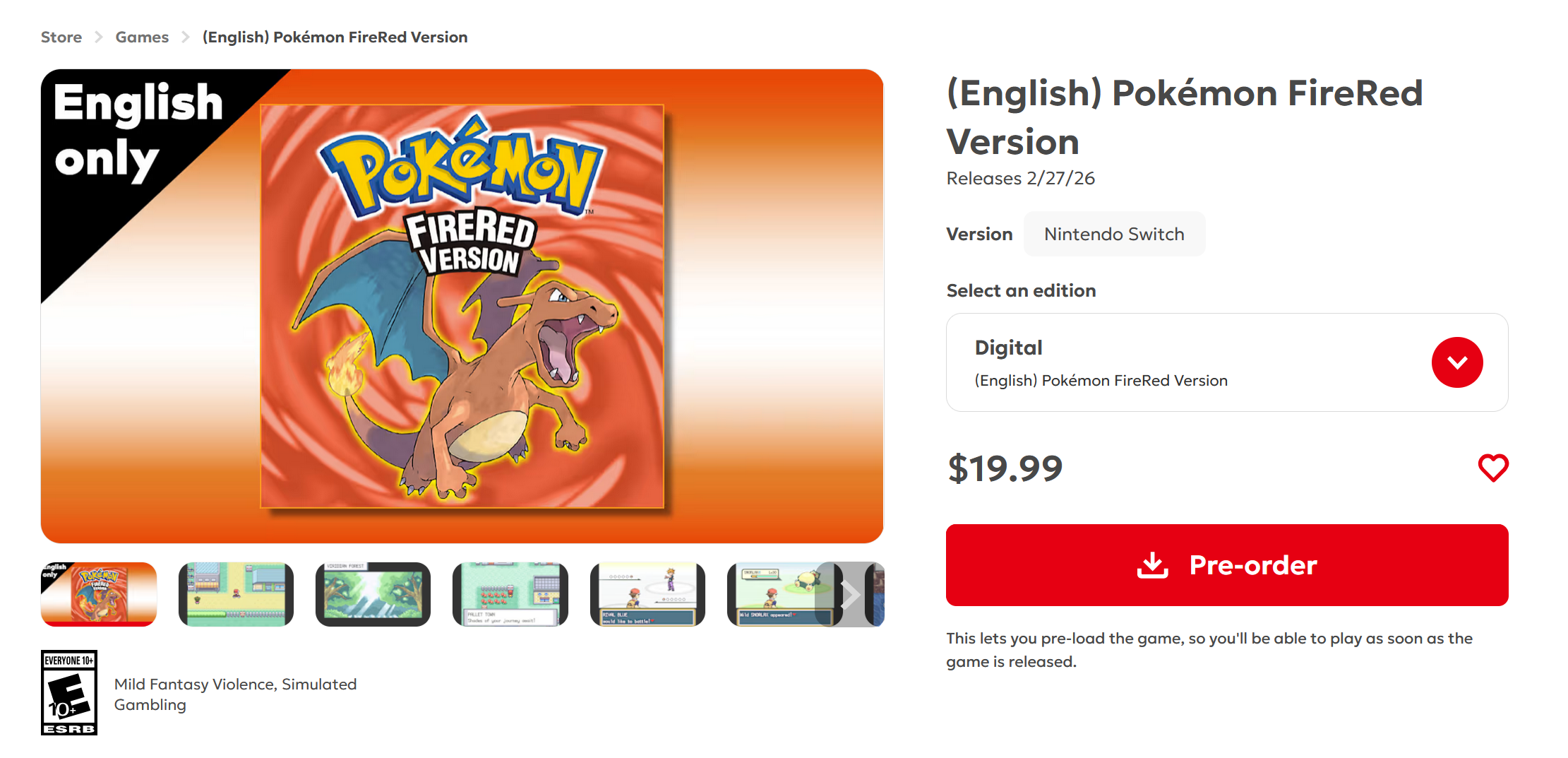Add game to wishlist with heart icon
The width and height of the screenshot is (1568, 758).
click(1492, 468)
